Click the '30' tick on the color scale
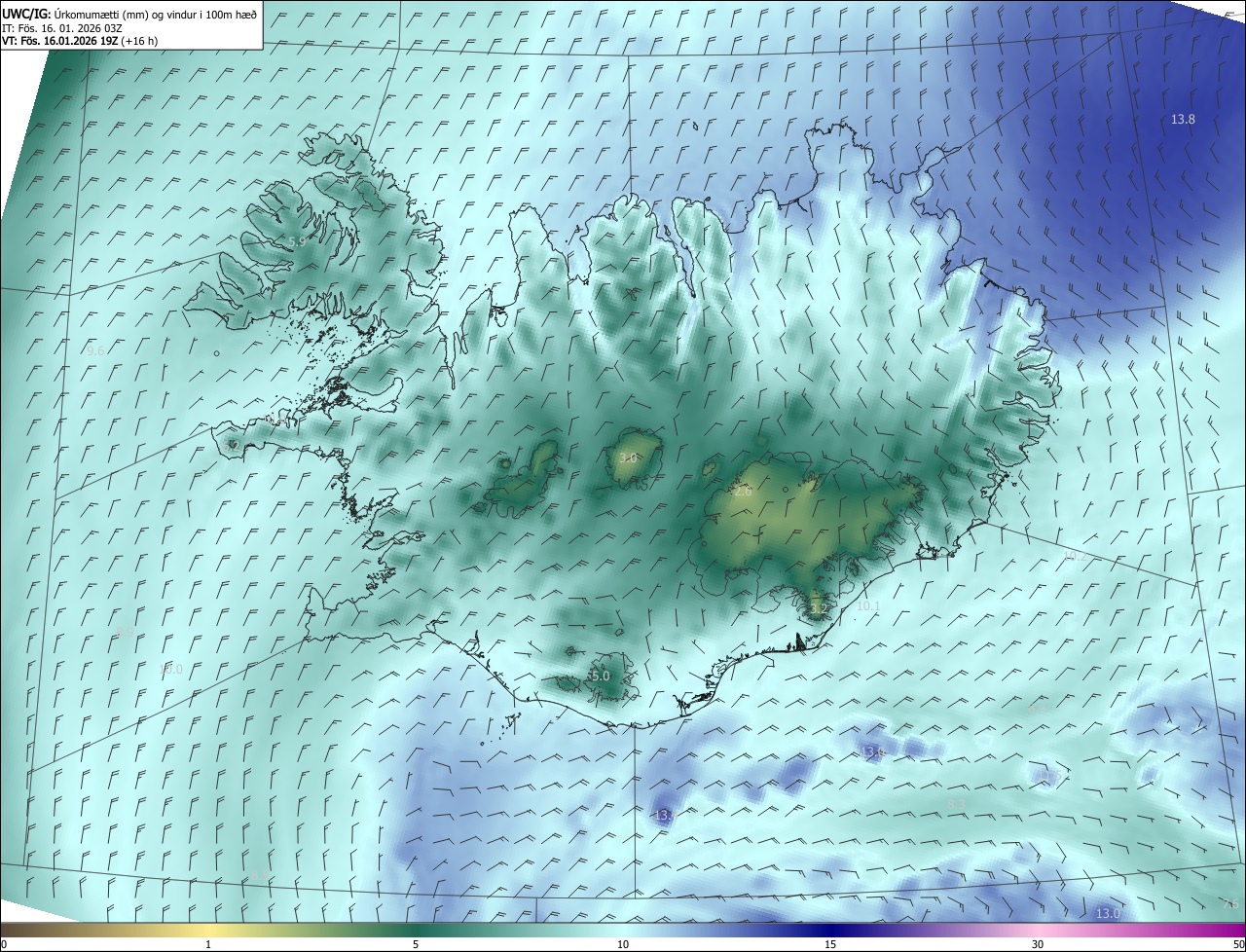The width and height of the screenshot is (1246, 952). pyautogui.click(x=1038, y=944)
